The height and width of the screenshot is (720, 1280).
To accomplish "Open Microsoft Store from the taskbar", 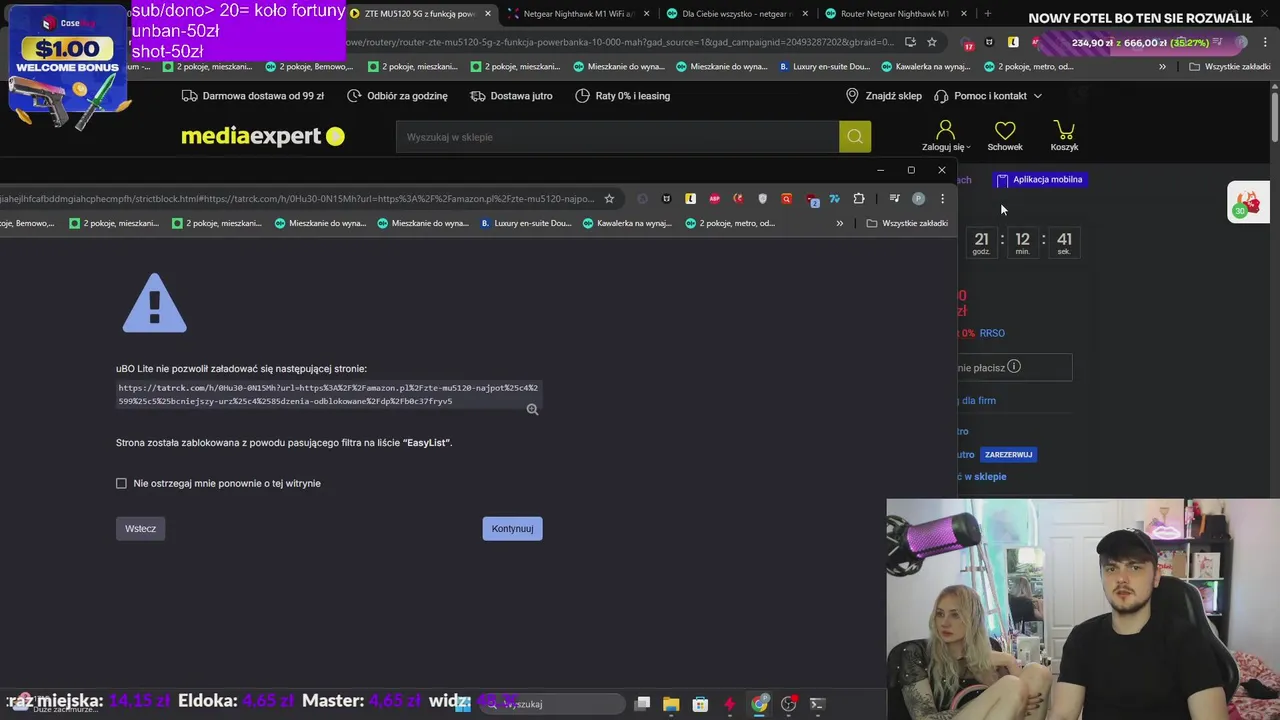I will (700, 704).
